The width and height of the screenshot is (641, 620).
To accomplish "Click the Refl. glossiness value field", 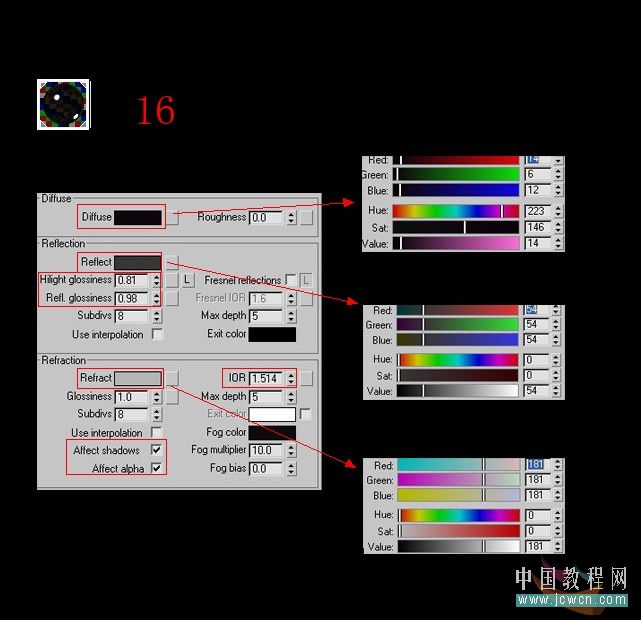I will (x=132, y=298).
